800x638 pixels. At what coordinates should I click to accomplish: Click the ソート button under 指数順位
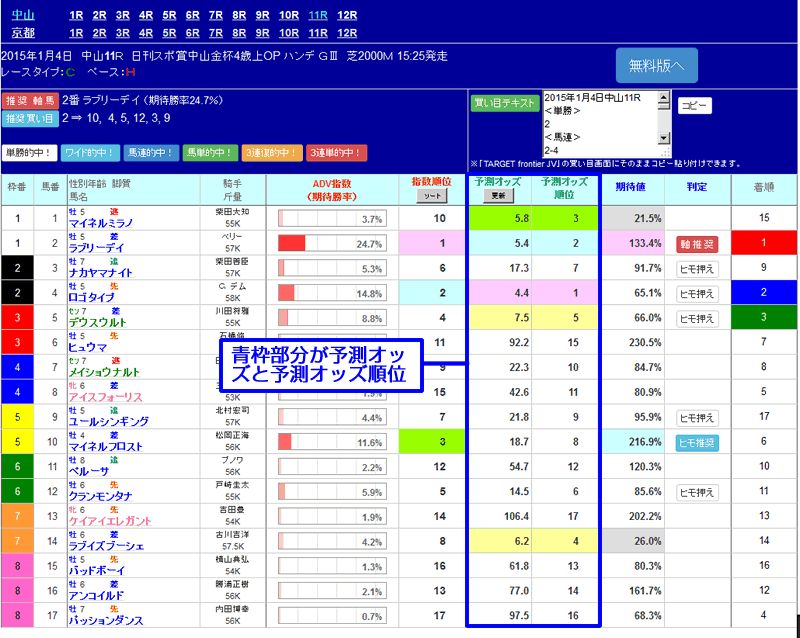click(432, 196)
